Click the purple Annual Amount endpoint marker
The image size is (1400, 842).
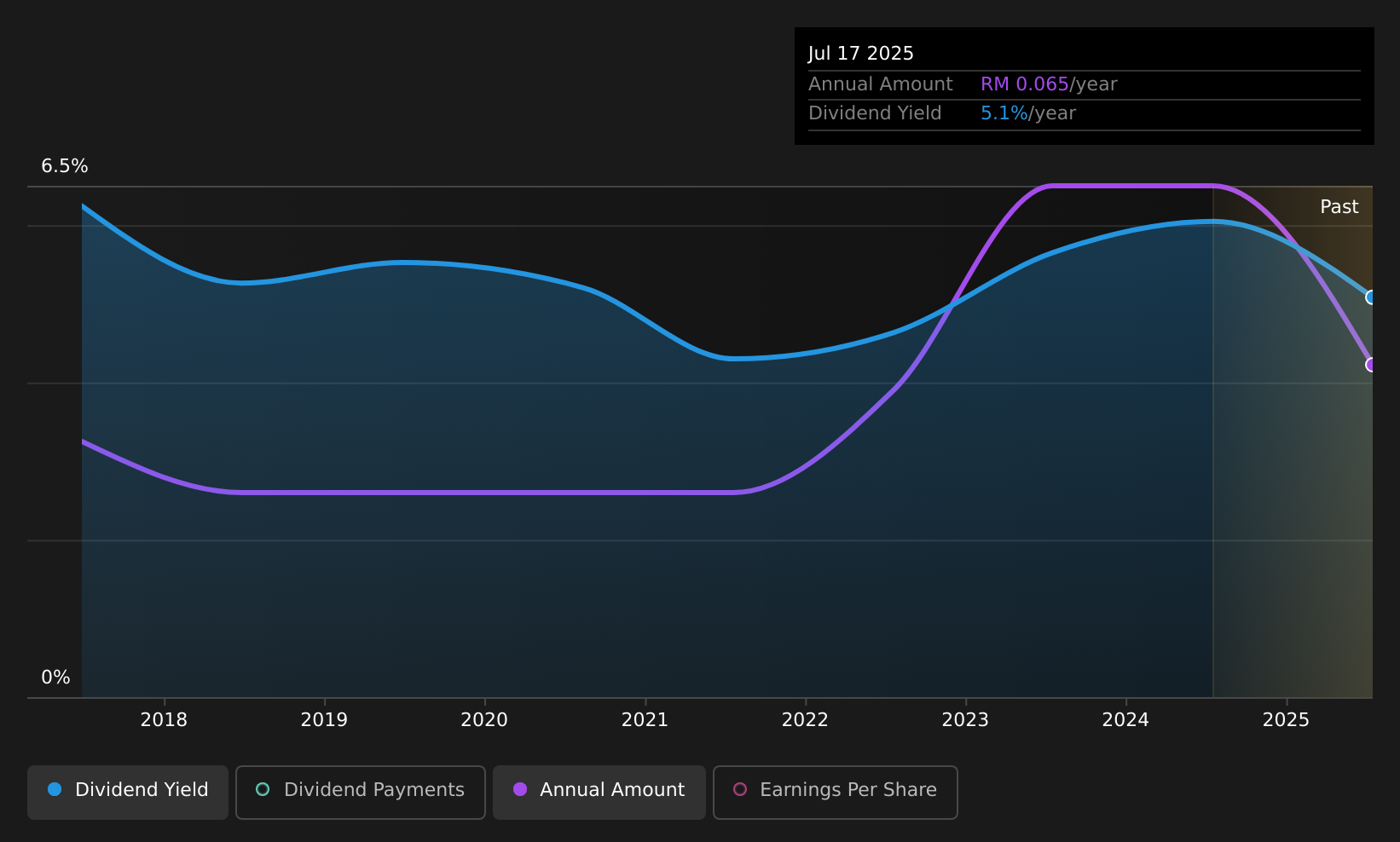tap(1371, 365)
